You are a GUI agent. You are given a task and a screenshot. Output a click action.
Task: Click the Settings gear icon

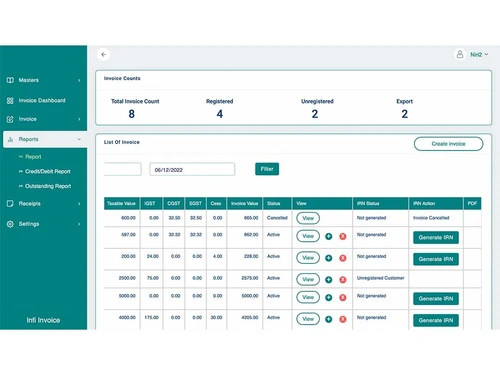[x=10, y=224]
